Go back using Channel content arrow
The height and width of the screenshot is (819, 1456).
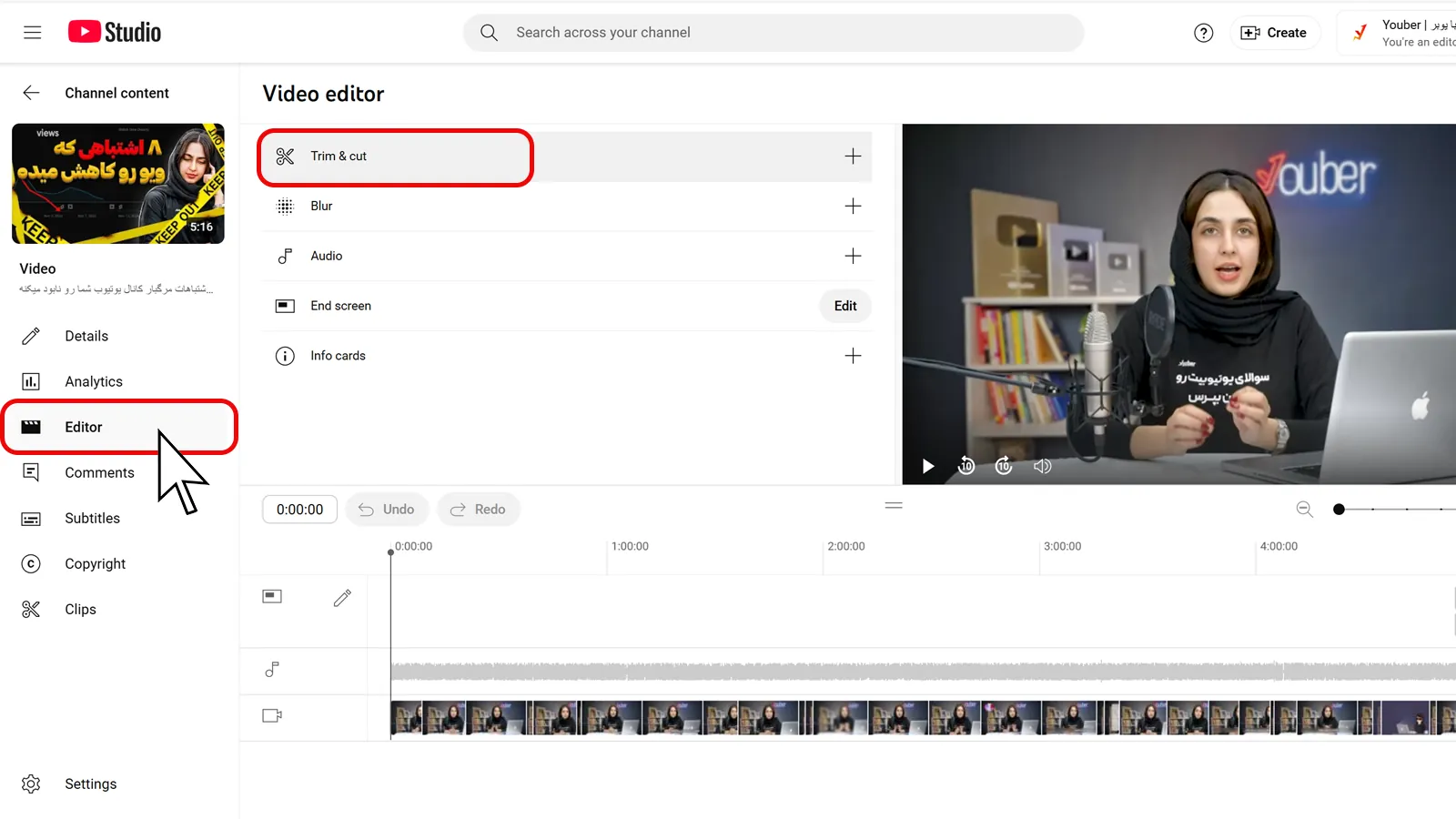31,93
